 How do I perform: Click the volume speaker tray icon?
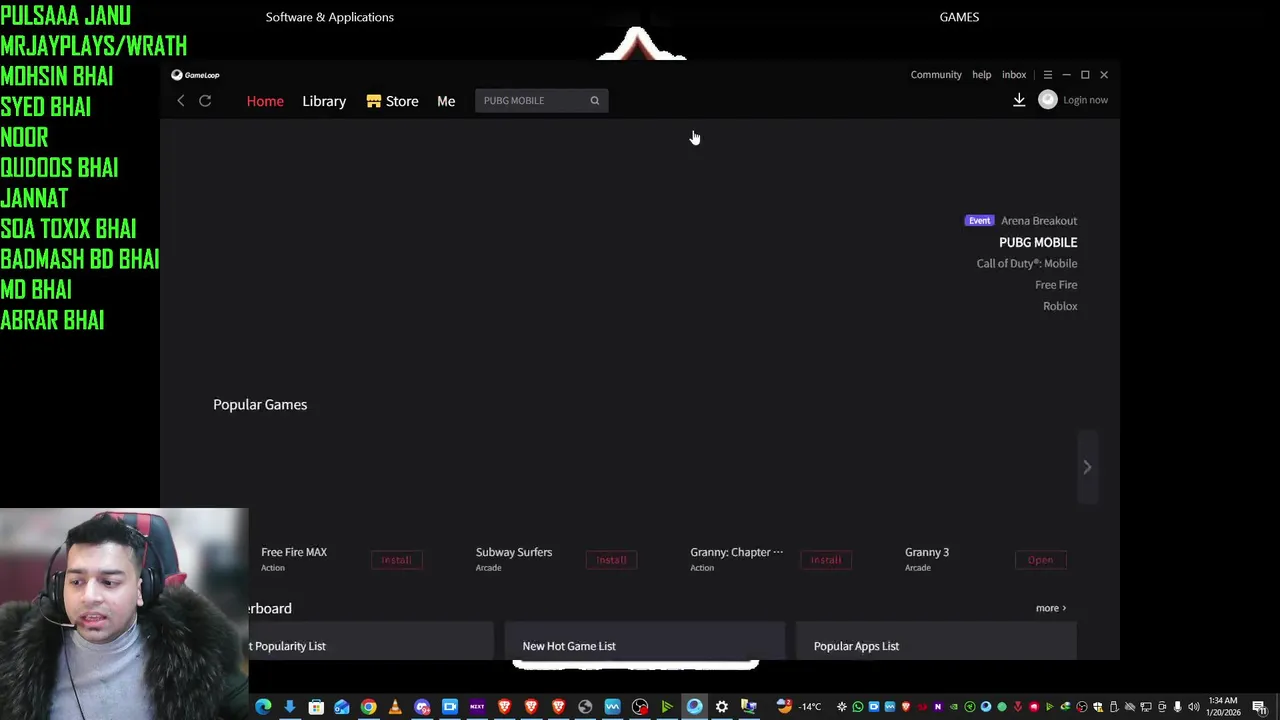click(x=1193, y=707)
